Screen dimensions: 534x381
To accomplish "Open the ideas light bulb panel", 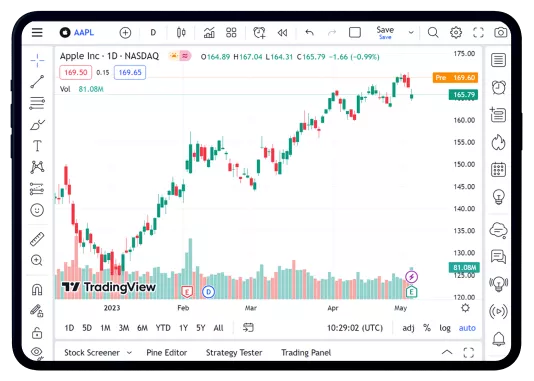I will [x=499, y=197].
